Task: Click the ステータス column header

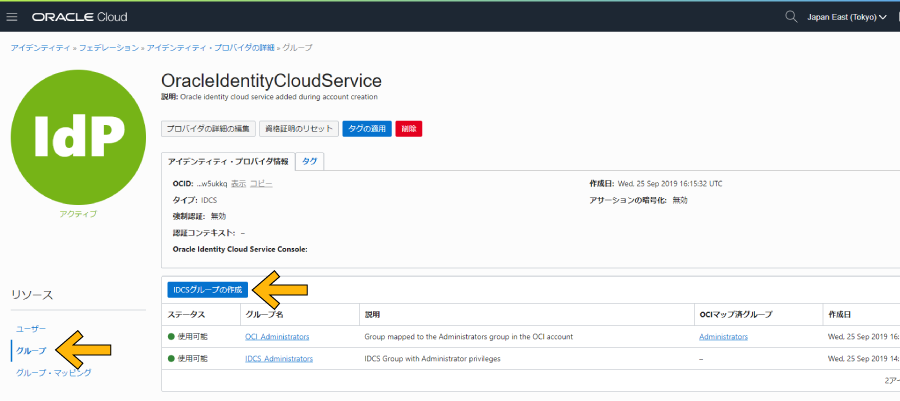Action: (x=186, y=315)
